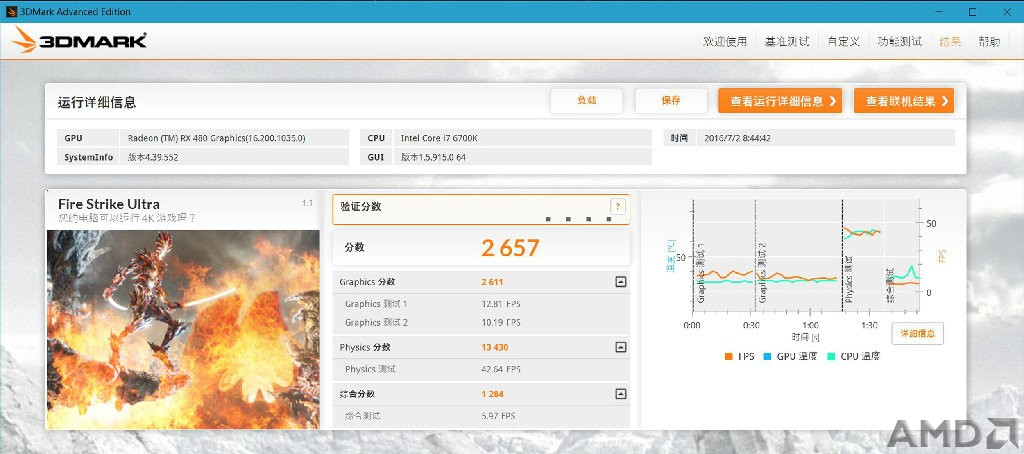Open chart 详细信息 button
Image resolution: width=1024 pixels, height=454 pixels.
coord(918,333)
